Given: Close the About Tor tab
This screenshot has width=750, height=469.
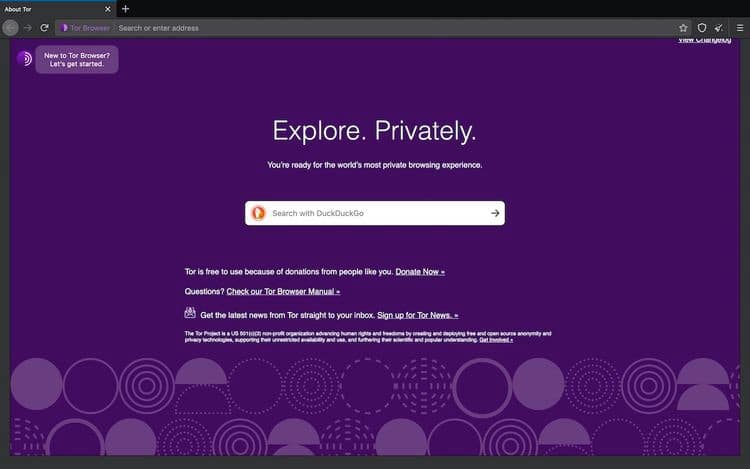Looking at the screenshot, I should [x=108, y=9].
